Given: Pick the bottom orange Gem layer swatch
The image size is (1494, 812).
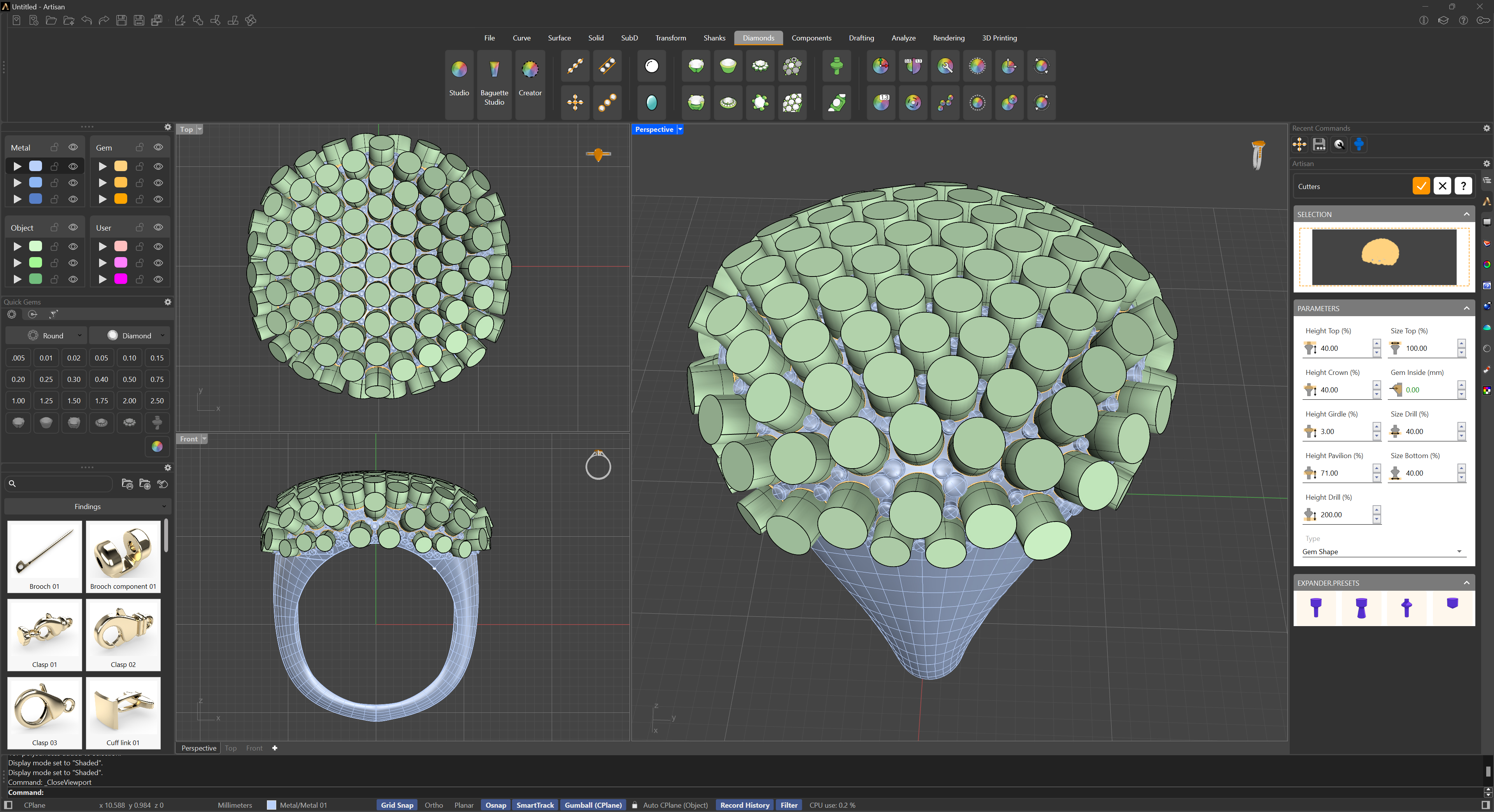Looking at the screenshot, I should pos(121,199).
